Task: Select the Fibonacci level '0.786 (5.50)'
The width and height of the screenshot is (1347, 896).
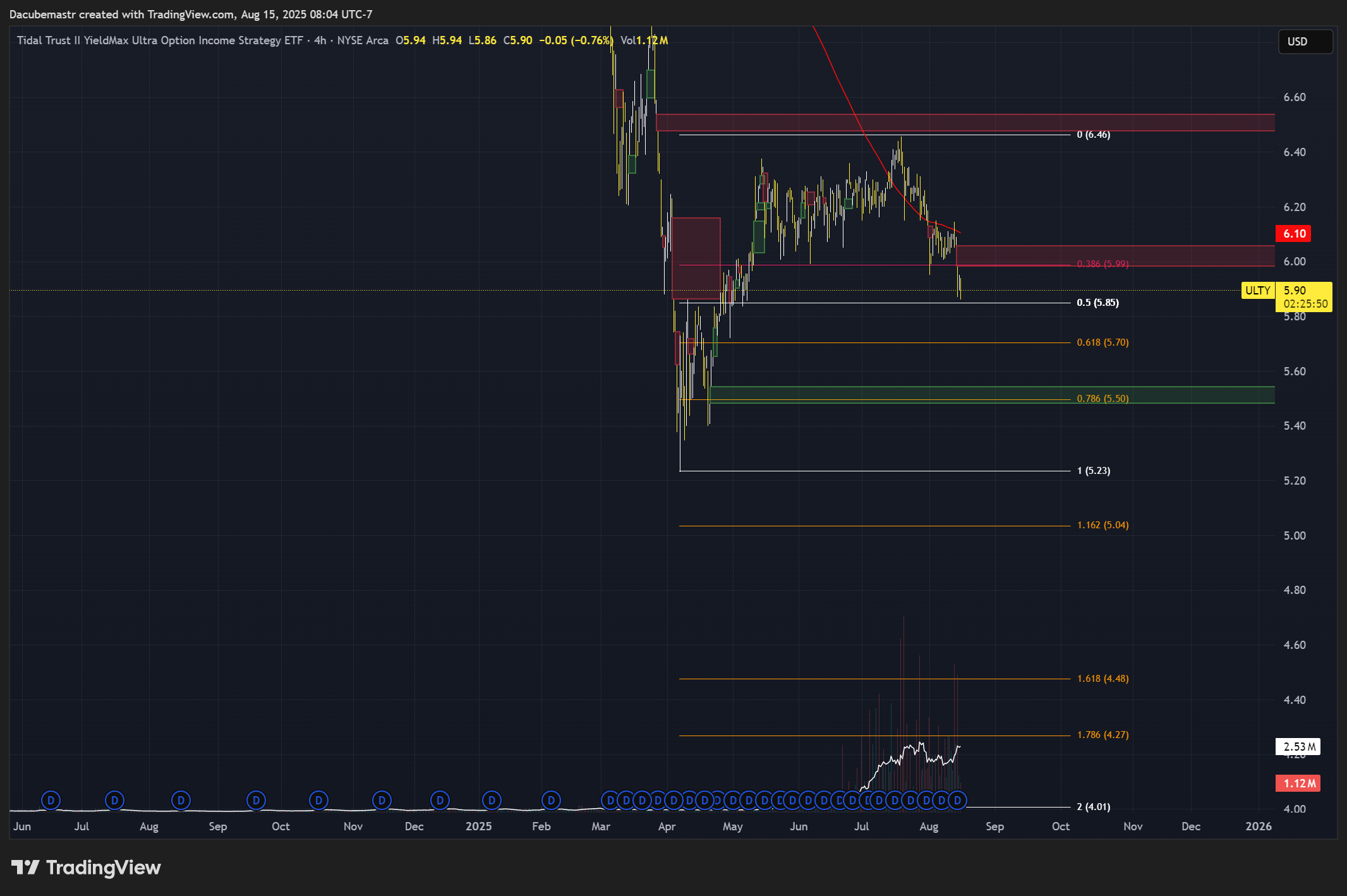Action: pos(1102,399)
